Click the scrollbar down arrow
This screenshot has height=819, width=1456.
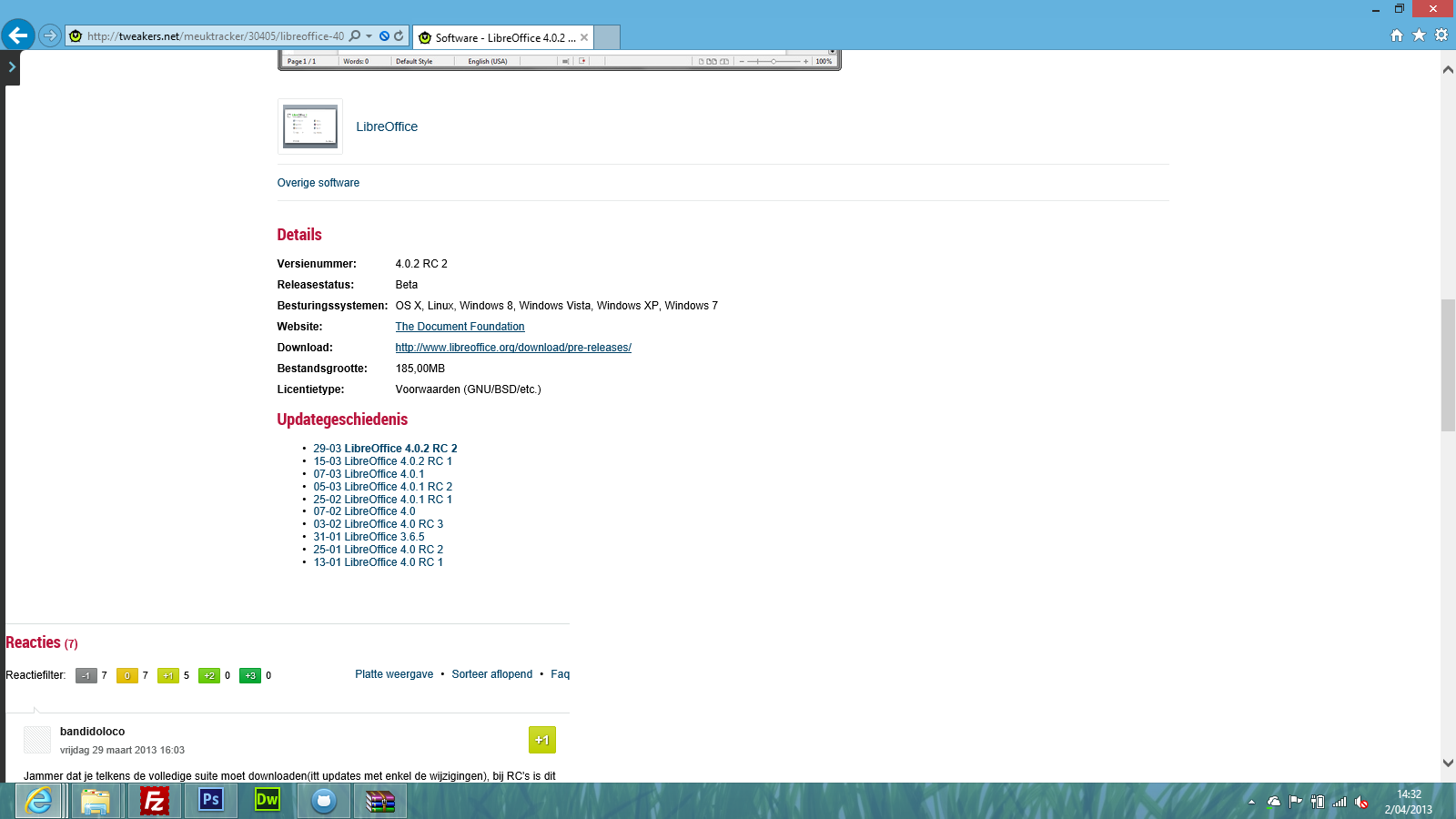point(1448,763)
